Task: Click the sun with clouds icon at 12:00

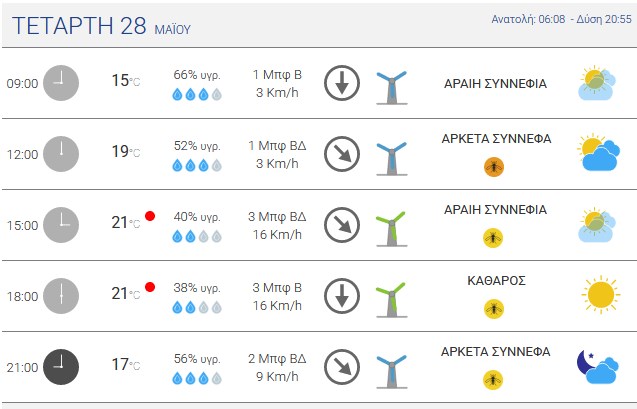Action: tap(598, 152)
